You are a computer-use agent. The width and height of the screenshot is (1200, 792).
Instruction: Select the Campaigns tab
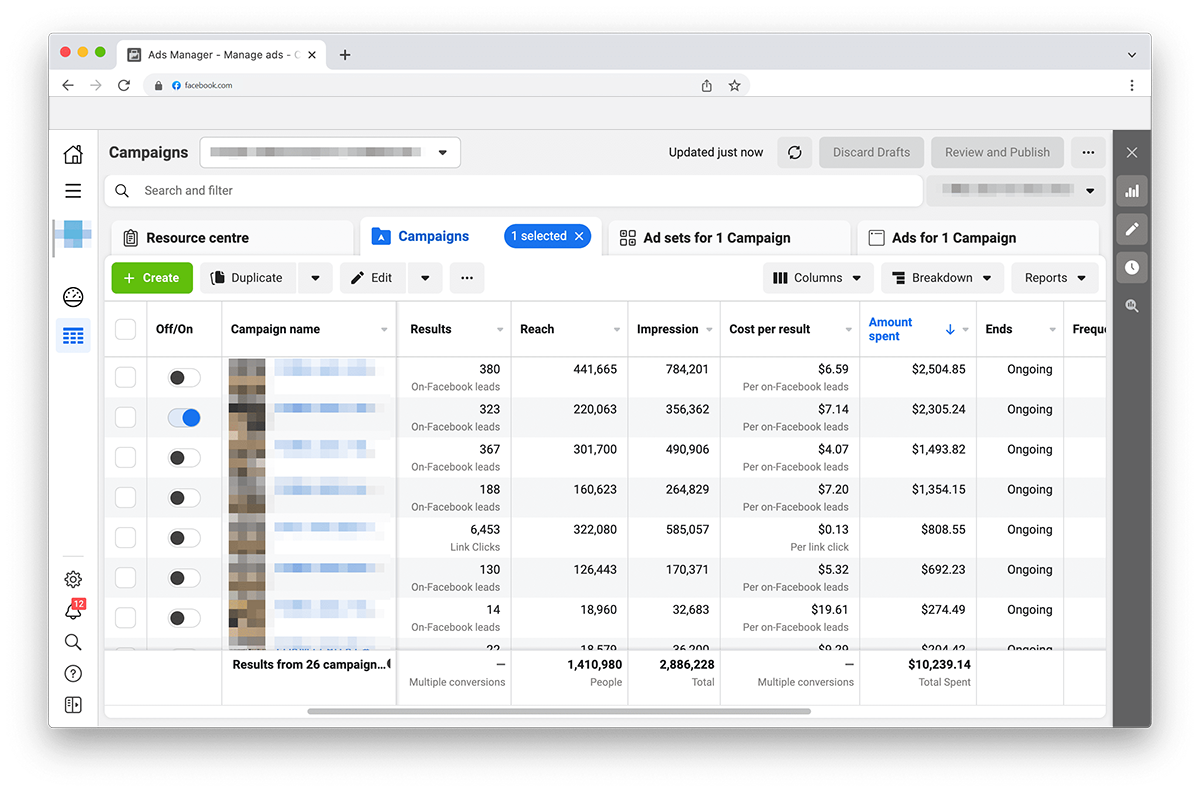433,236
